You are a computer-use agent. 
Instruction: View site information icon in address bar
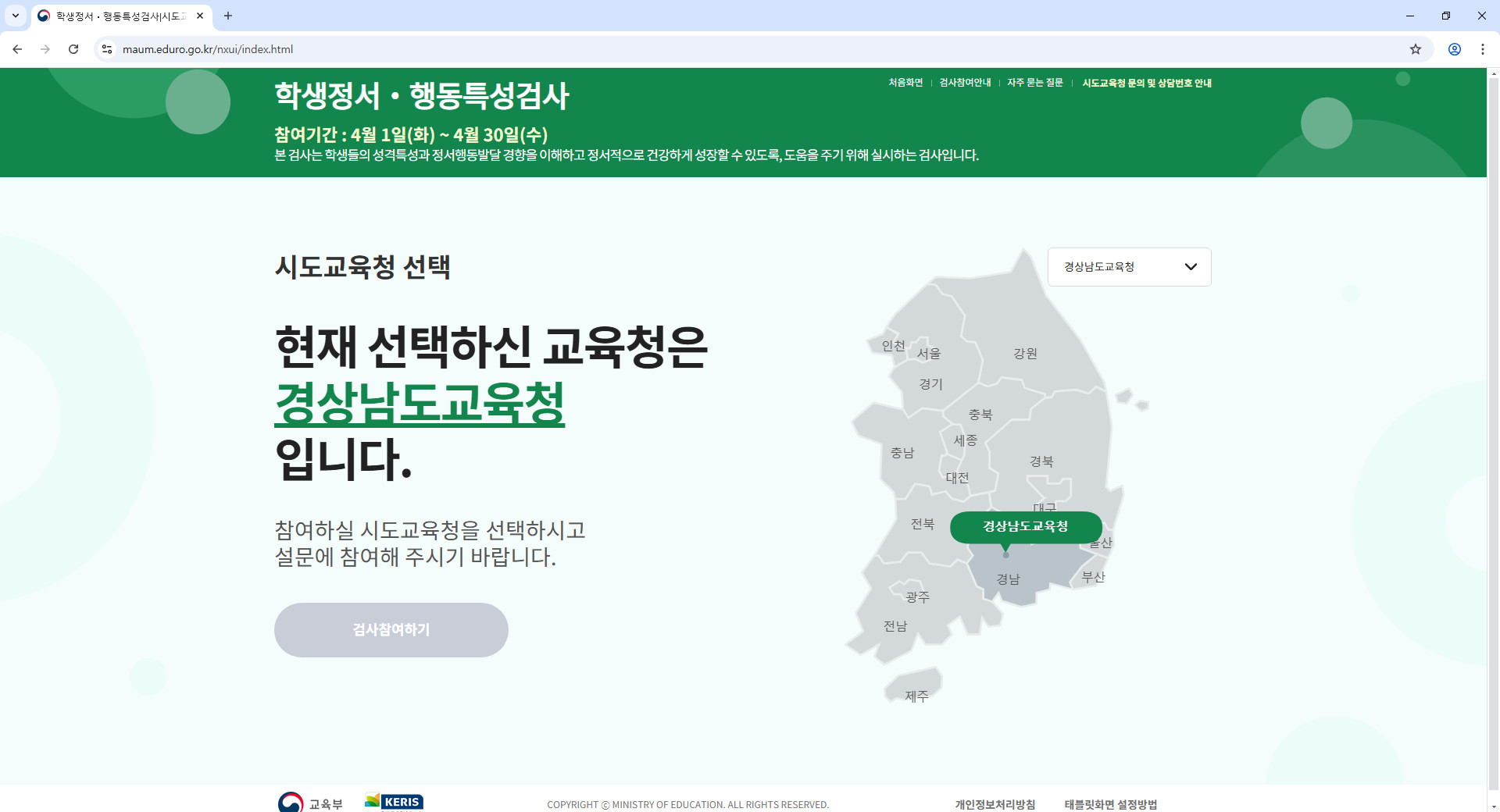point(107,49)
